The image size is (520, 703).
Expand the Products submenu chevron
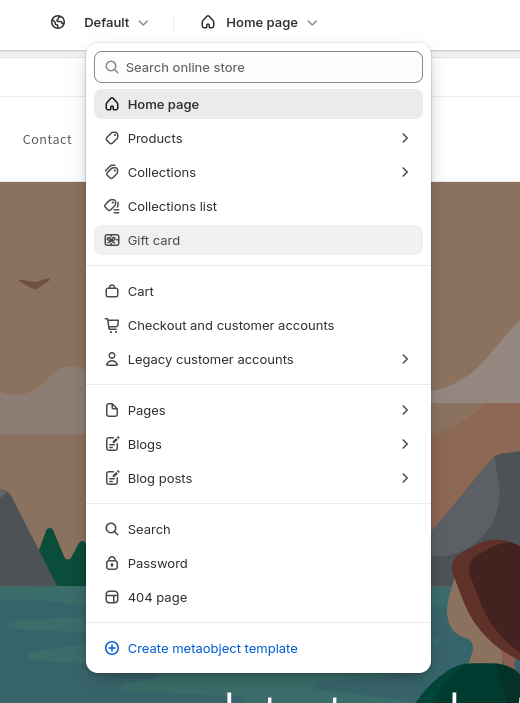405,138
